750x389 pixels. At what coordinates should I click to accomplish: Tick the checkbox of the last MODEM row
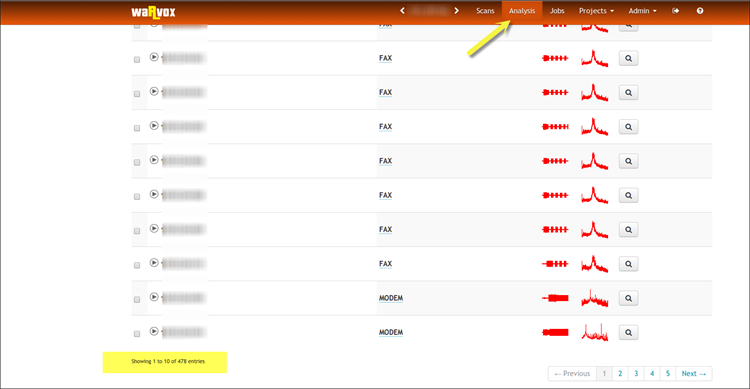click(x=137, y=333)
